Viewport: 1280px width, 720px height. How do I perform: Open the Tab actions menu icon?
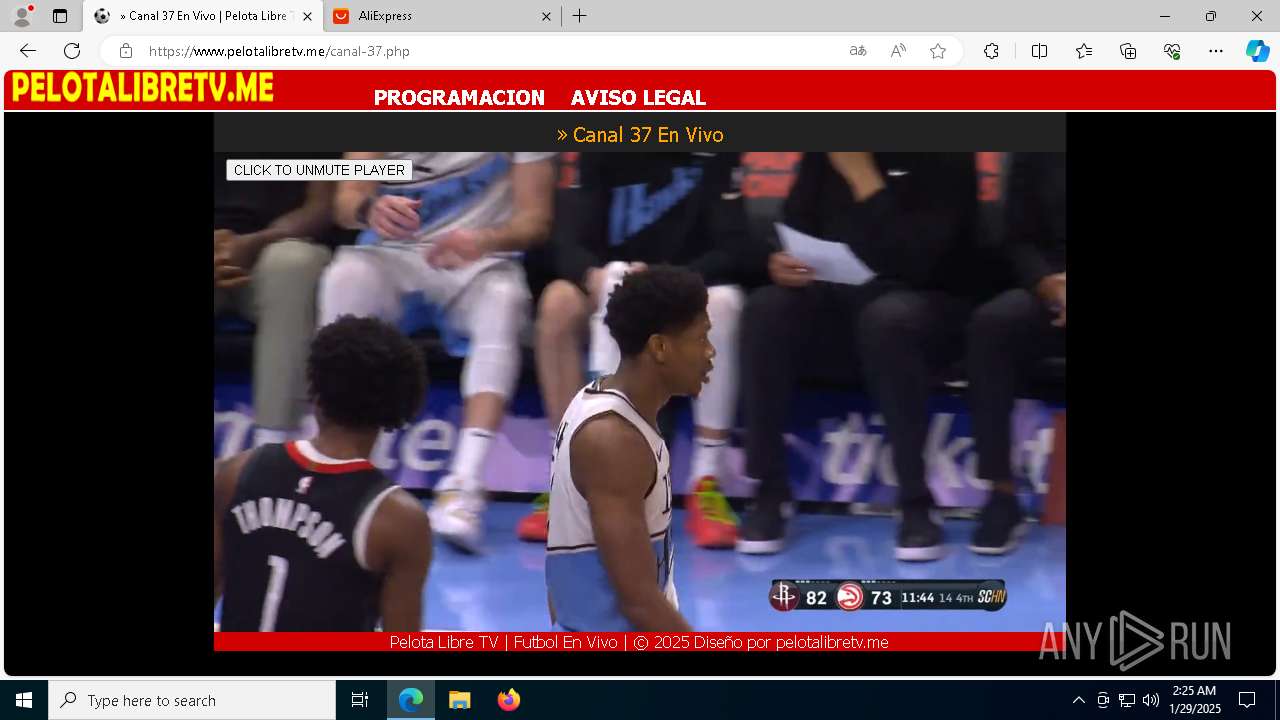pos(60,16)
